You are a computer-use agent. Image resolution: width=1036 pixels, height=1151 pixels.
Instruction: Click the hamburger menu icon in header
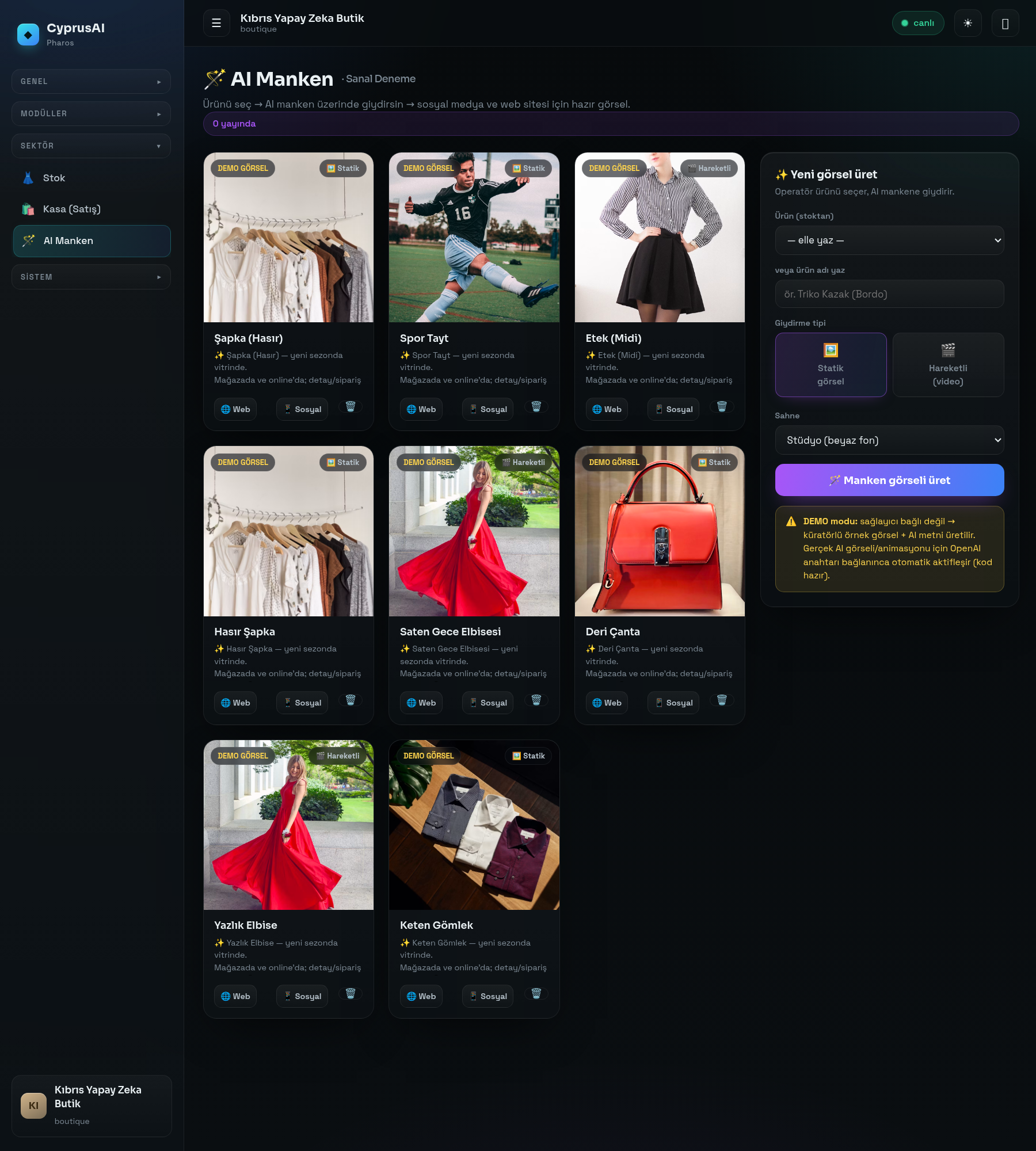point(216,23)
